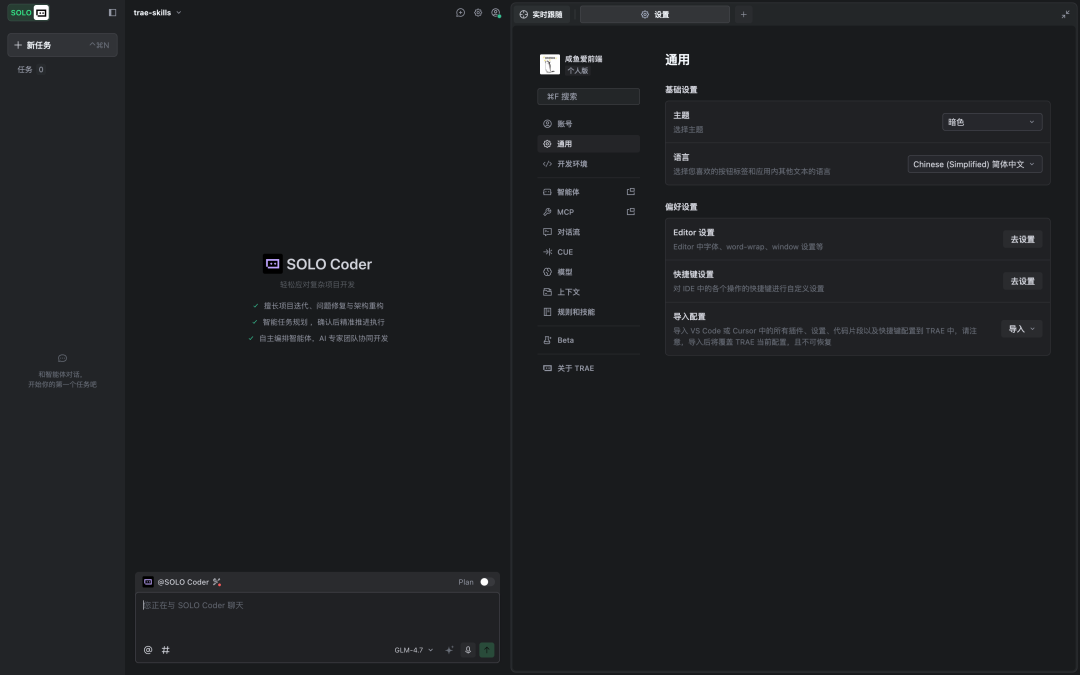The image size is (1080, 675).
Task: Click the # context icon in chat input
Action: click(x=166, y=650)
